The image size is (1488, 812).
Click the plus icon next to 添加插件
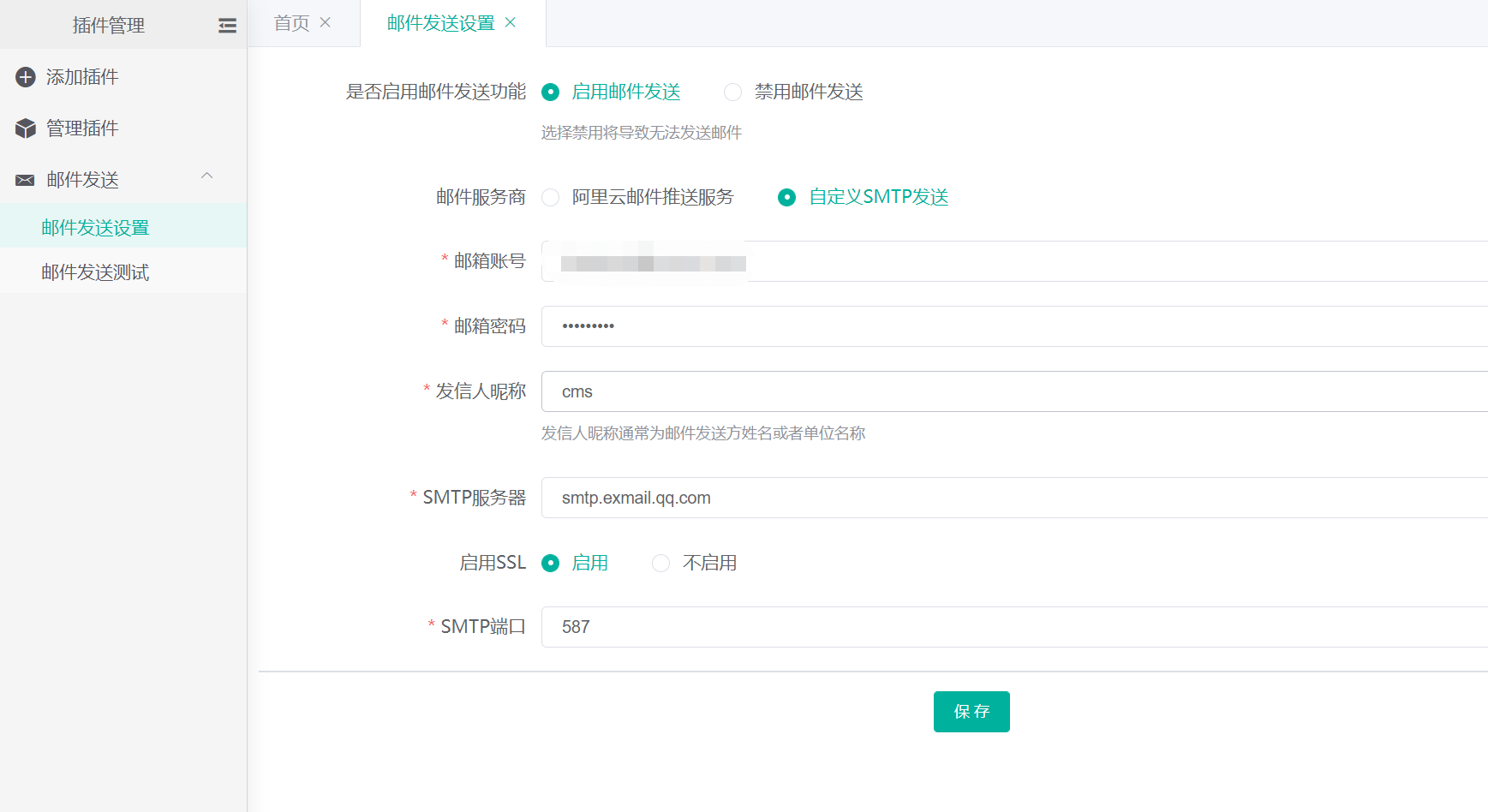click(x=26, y=77)
